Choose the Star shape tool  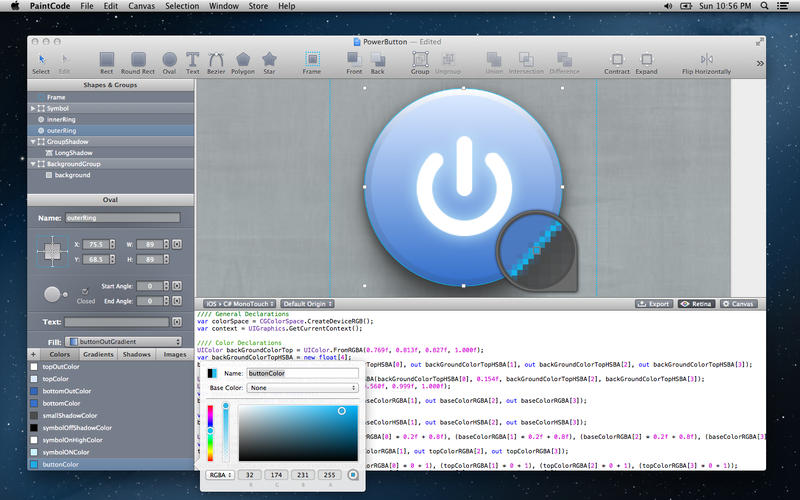tap(269, 61)
